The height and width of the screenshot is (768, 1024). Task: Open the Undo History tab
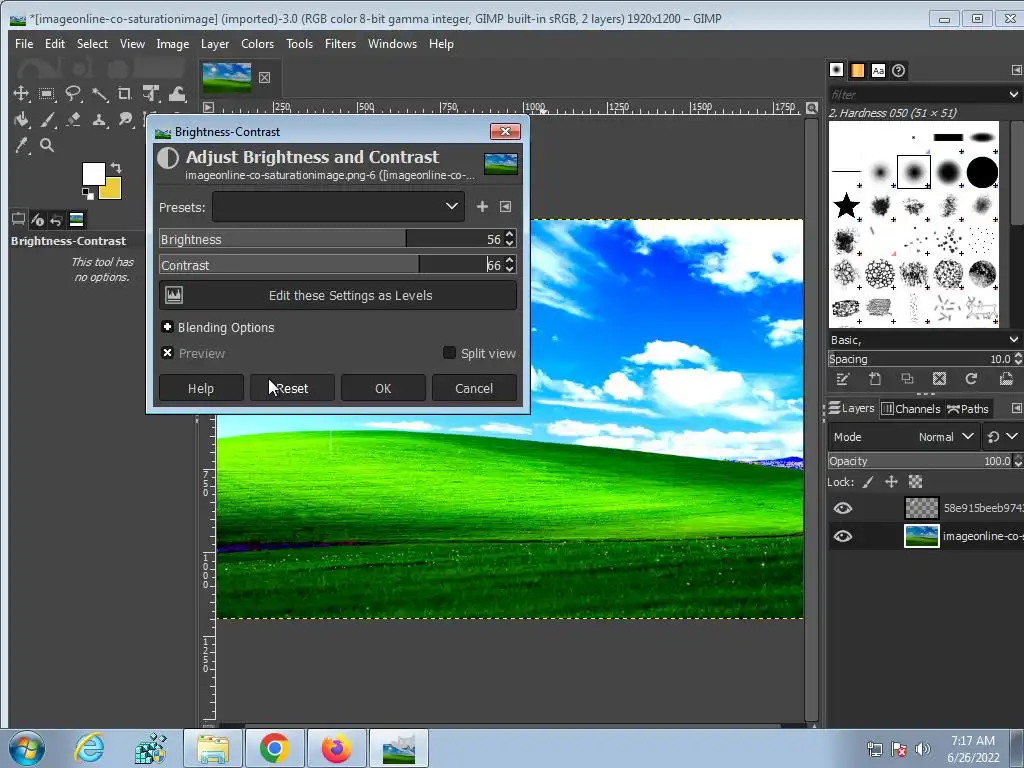click(x=56, y=219)
